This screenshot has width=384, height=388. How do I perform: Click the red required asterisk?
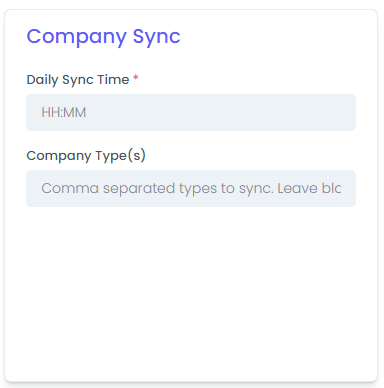tap(136, 78)
